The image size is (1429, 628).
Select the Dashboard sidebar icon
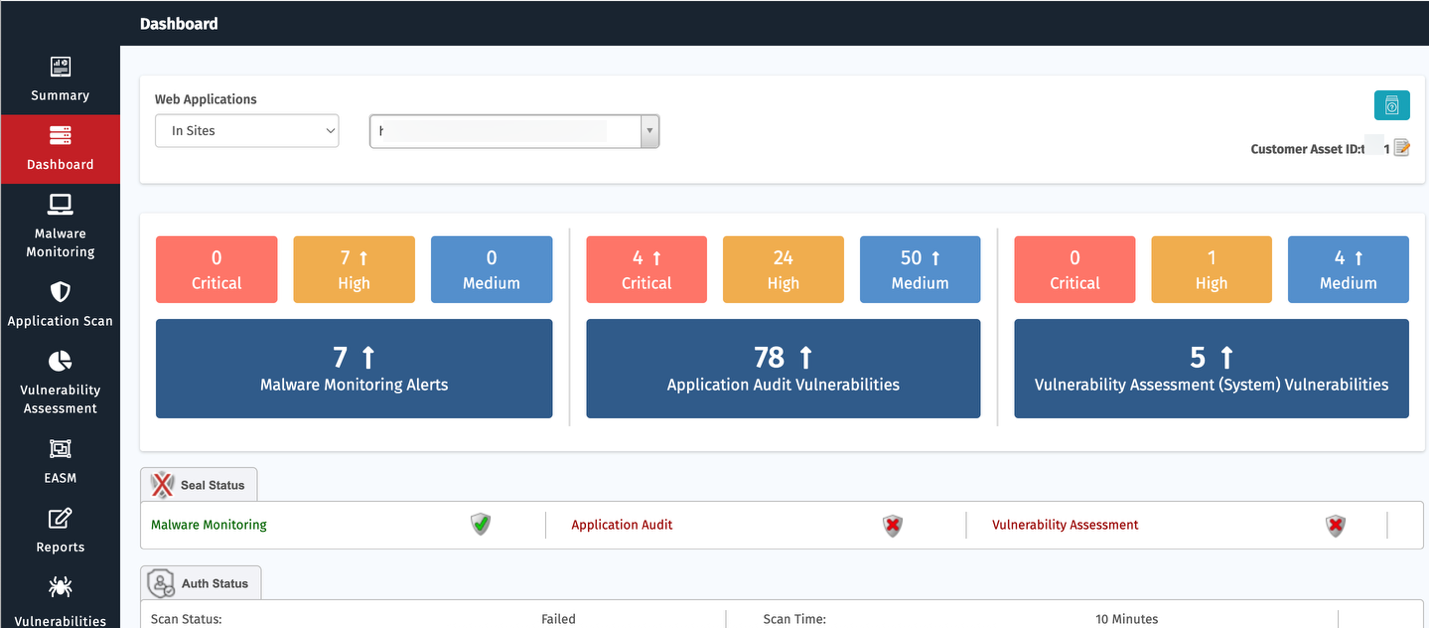coord(60,135)
